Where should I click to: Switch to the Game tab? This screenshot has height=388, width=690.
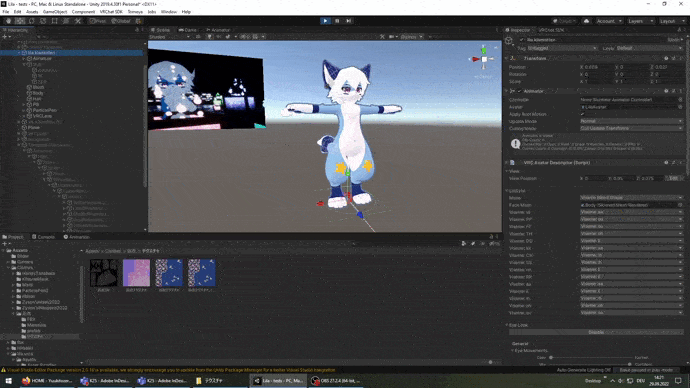pyautogui.click(x=188, y=30)
